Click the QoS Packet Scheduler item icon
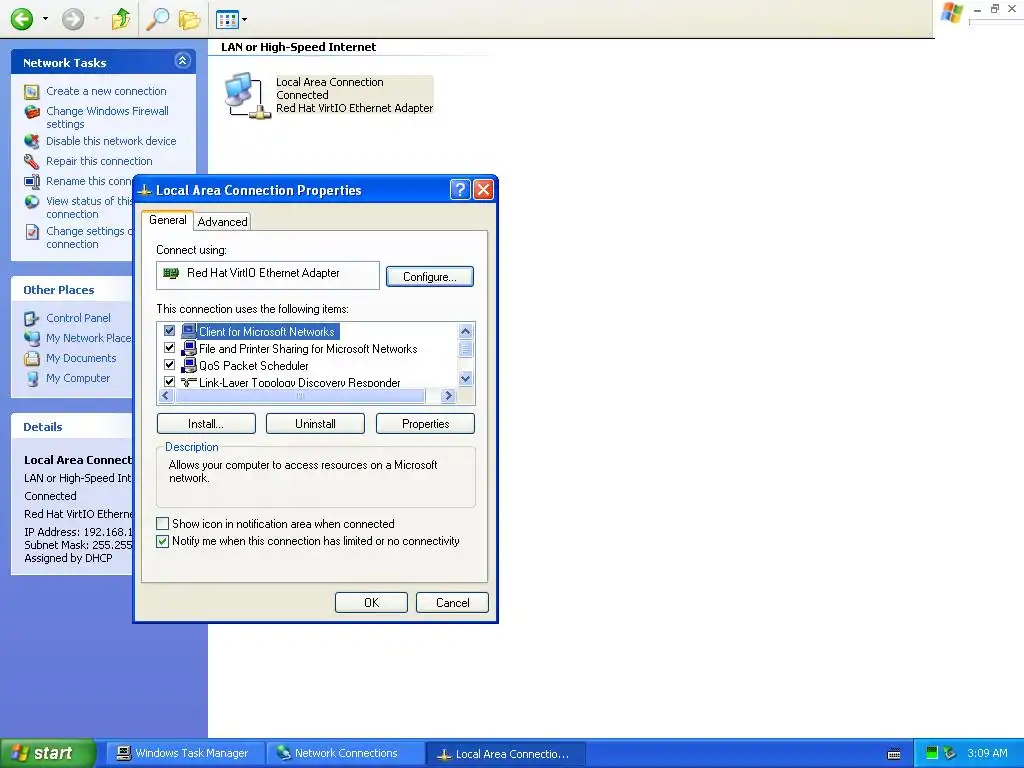 189,365
